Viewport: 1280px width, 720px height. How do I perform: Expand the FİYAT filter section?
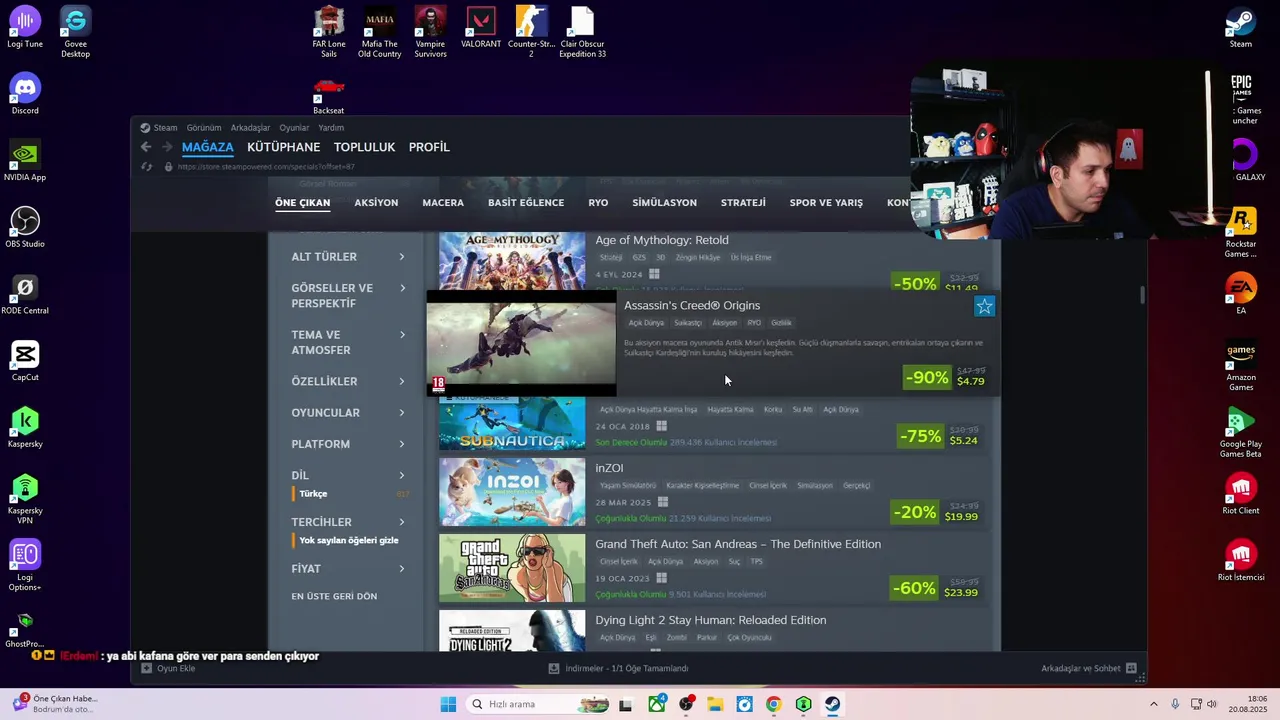[x=348, y=569]
